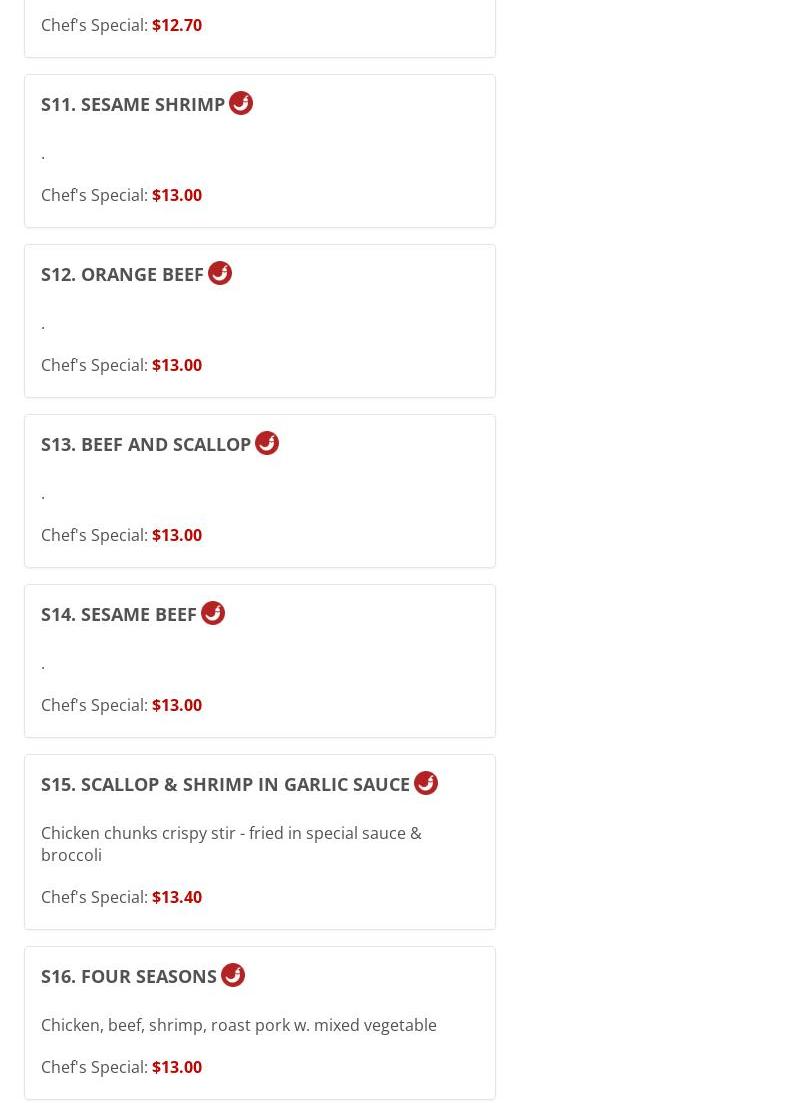785x1103 pixels.
Task: Select S14. Sesame Beef title
Action: point(118,616)
